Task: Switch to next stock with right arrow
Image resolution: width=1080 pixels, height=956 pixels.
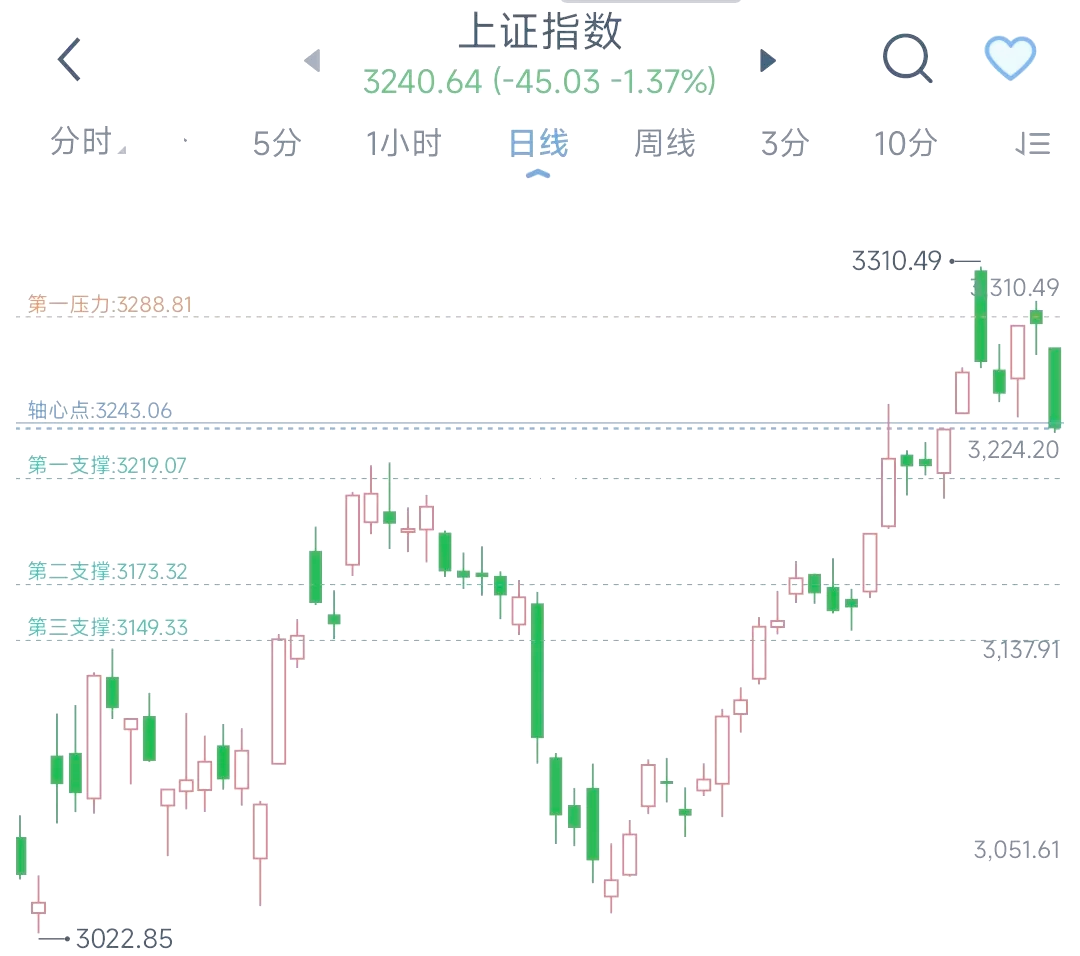Action: pos(767,60)
